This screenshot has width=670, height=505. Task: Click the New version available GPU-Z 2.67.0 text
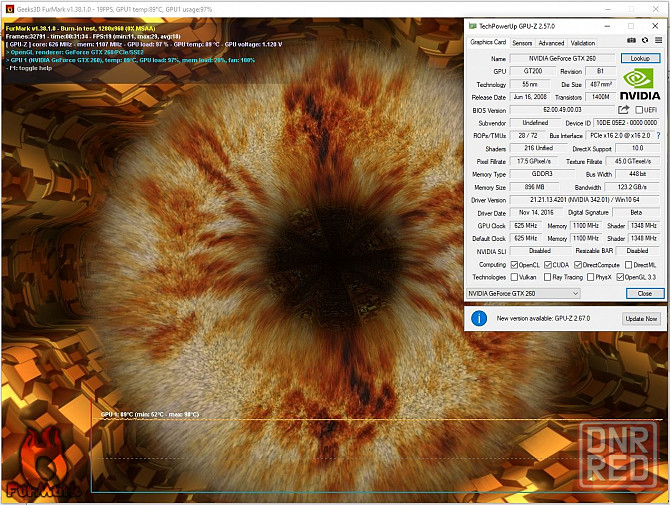click(x=543, y=318)
